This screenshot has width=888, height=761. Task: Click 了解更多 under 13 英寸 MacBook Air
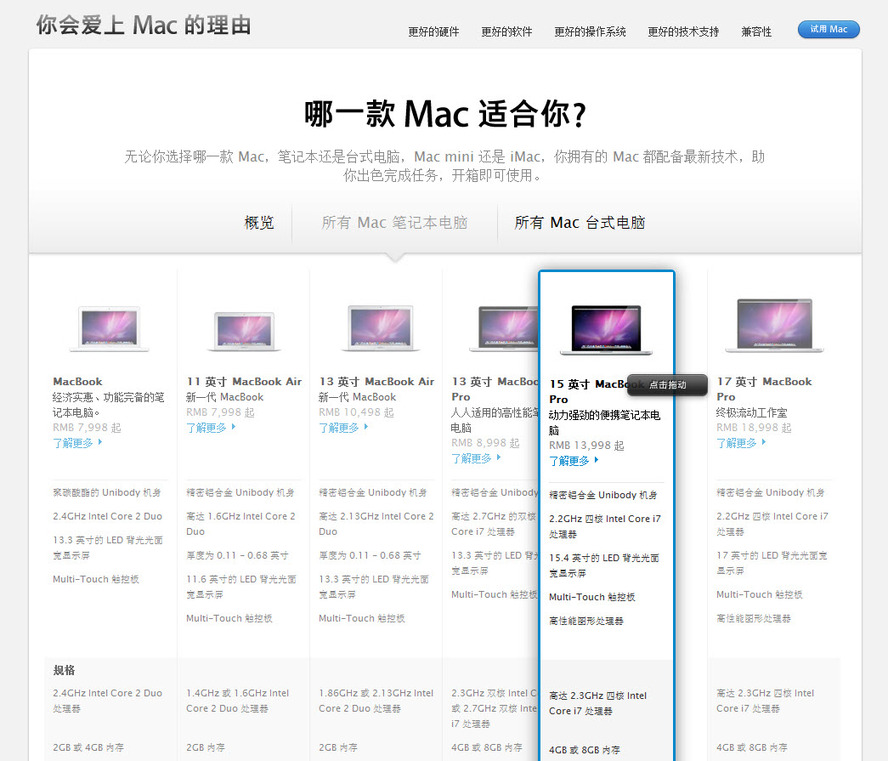click(343, 427)
